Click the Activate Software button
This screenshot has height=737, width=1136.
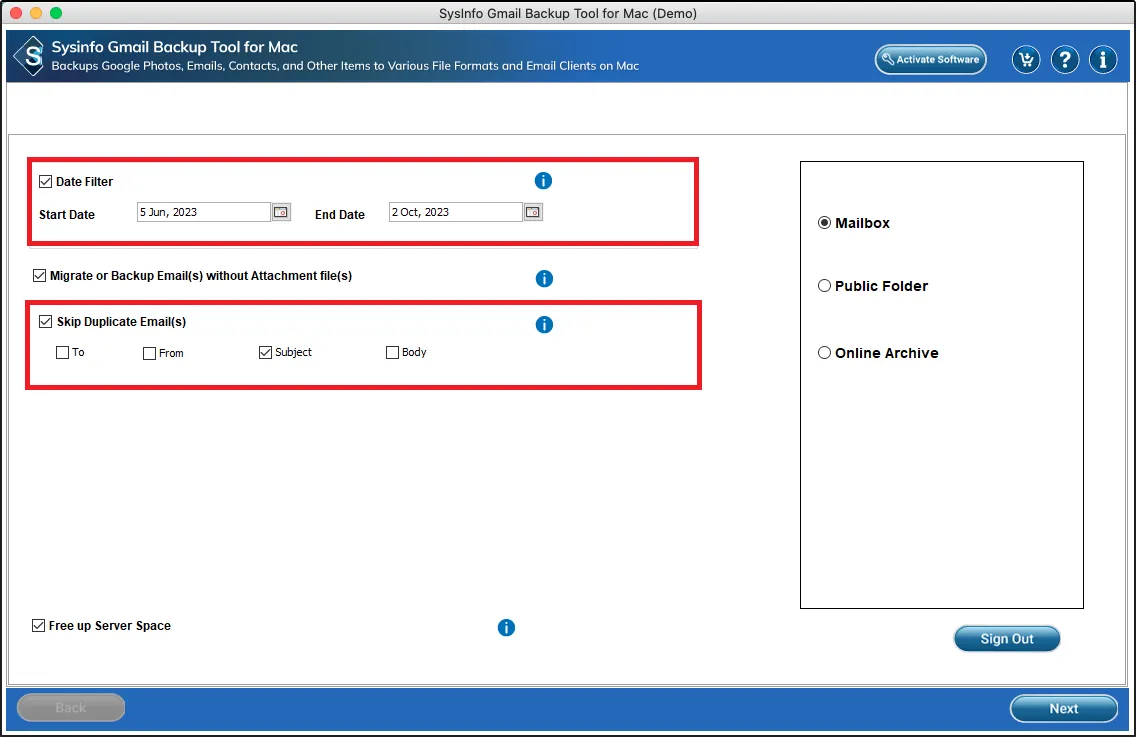tap(930, 59)
